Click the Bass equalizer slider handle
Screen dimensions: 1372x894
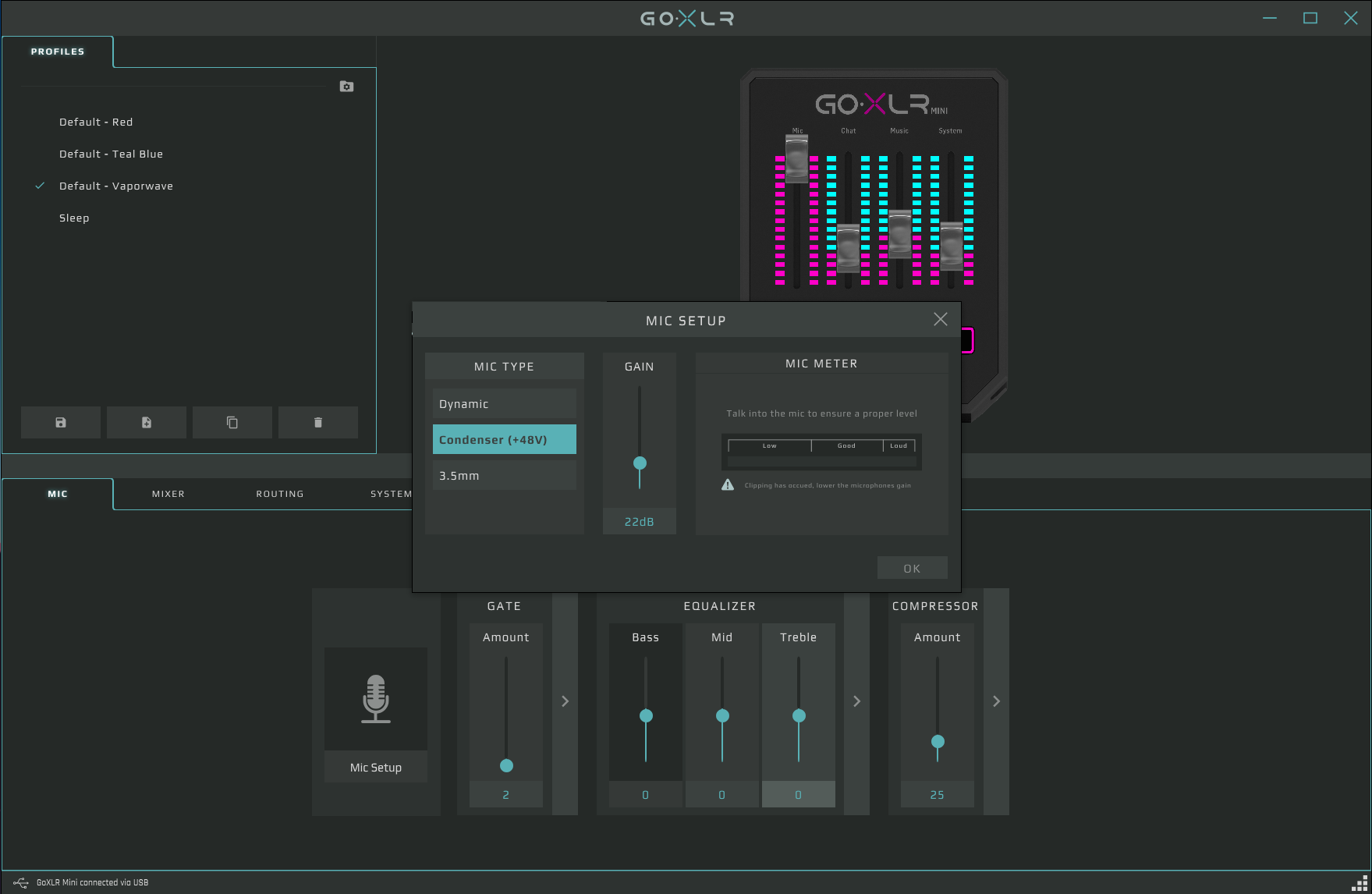point(646,715)
